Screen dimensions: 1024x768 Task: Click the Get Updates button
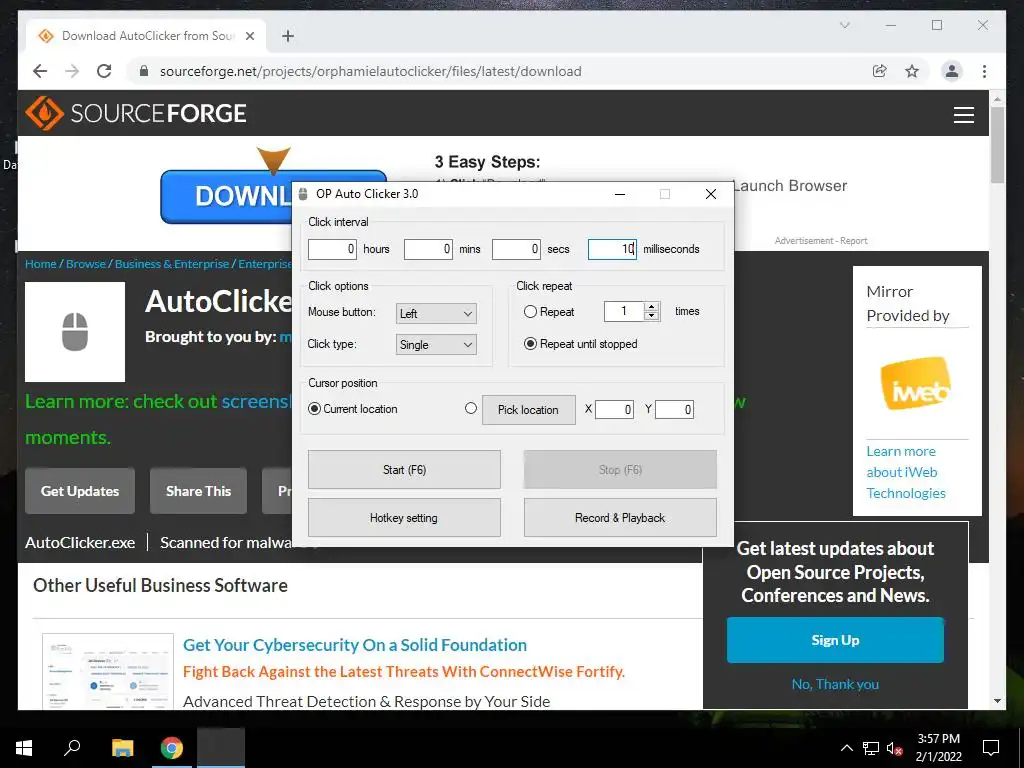(80, 491)
